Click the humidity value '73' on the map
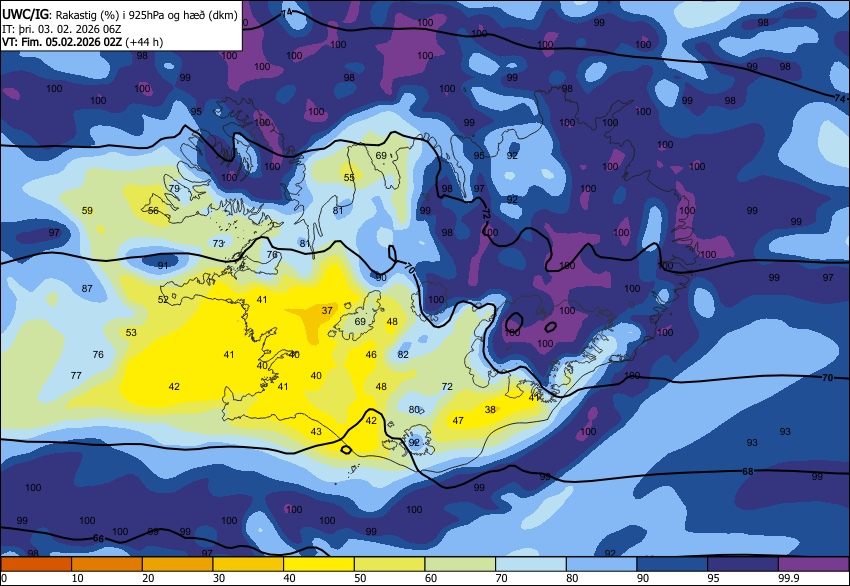The height and width of the screenshot is (586, 850). [x=218, y=244]
